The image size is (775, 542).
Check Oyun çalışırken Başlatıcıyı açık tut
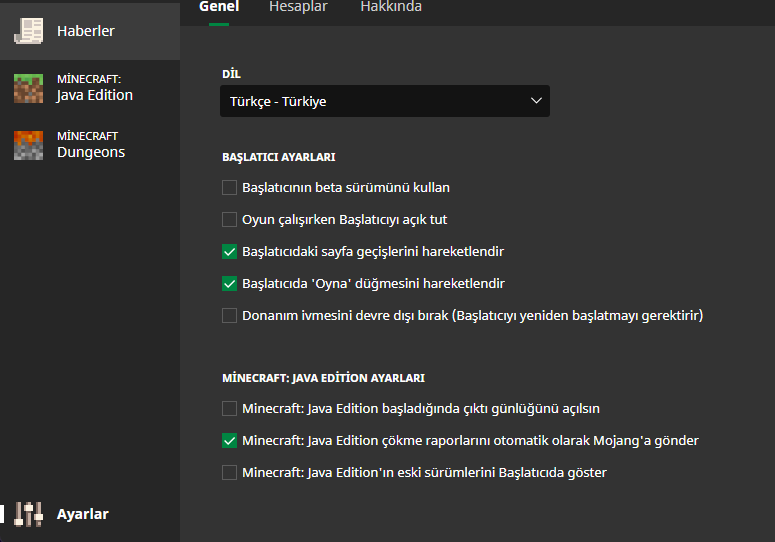230,219
